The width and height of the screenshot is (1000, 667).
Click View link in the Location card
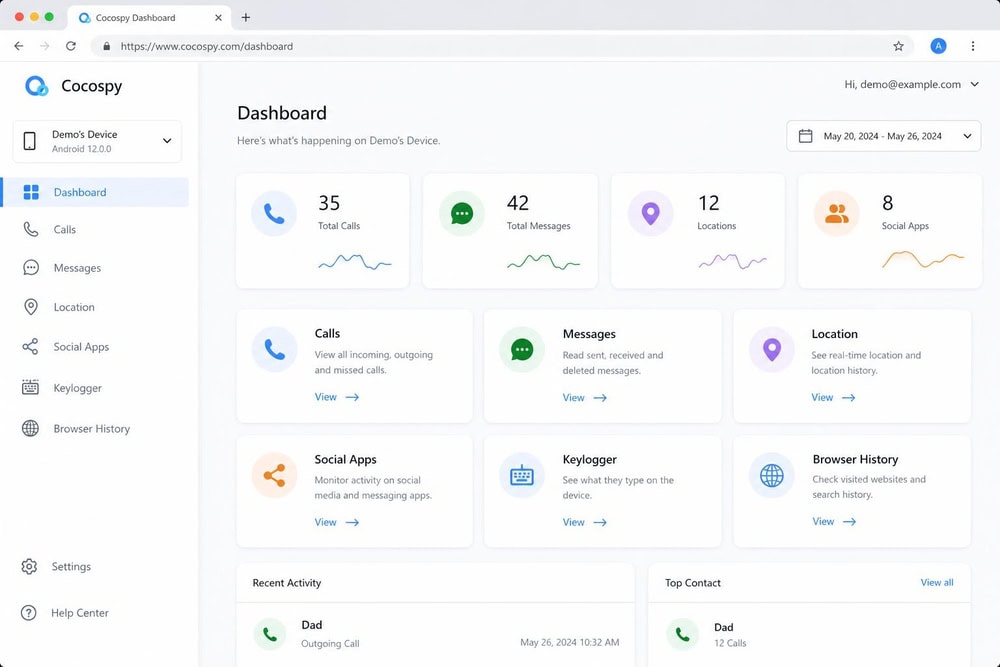click(833, 397)
